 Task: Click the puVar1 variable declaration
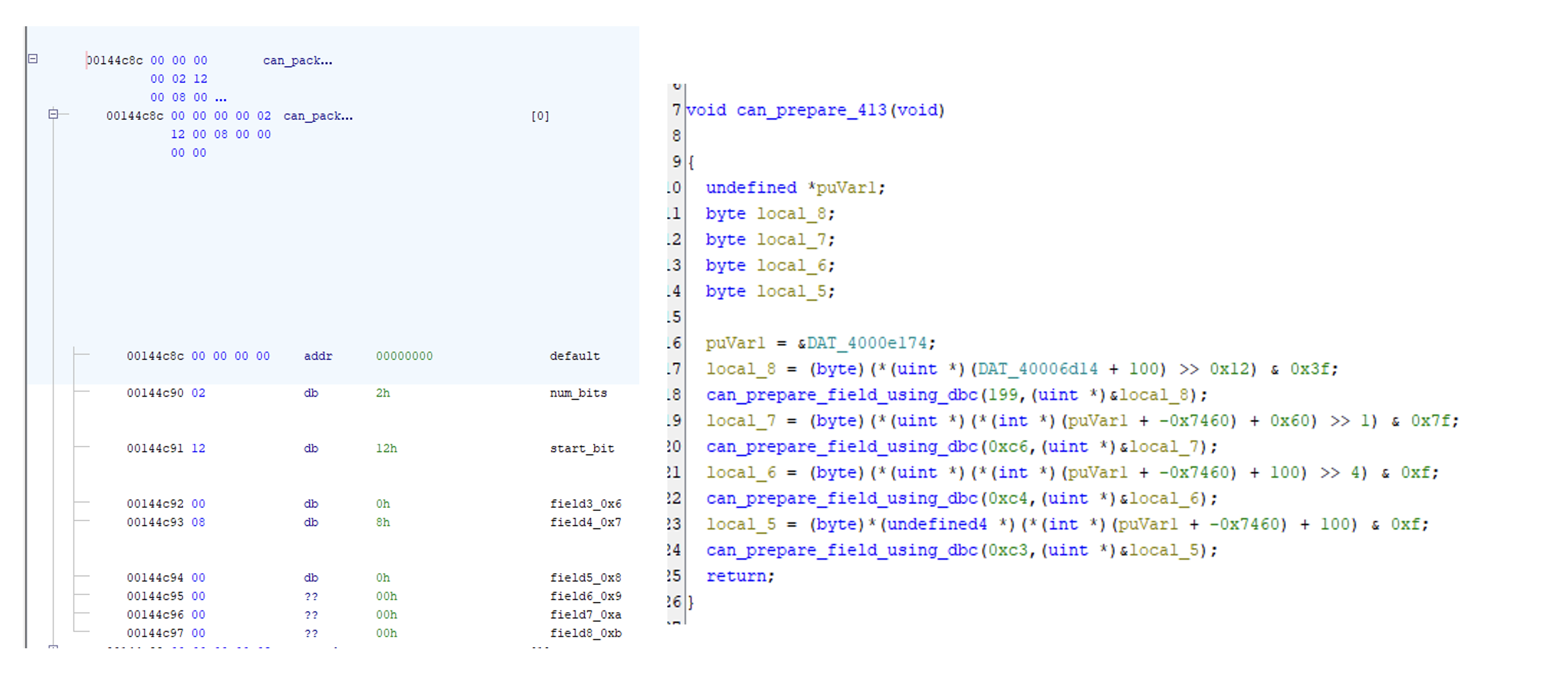pyautogui.click(x=846, y=188)
